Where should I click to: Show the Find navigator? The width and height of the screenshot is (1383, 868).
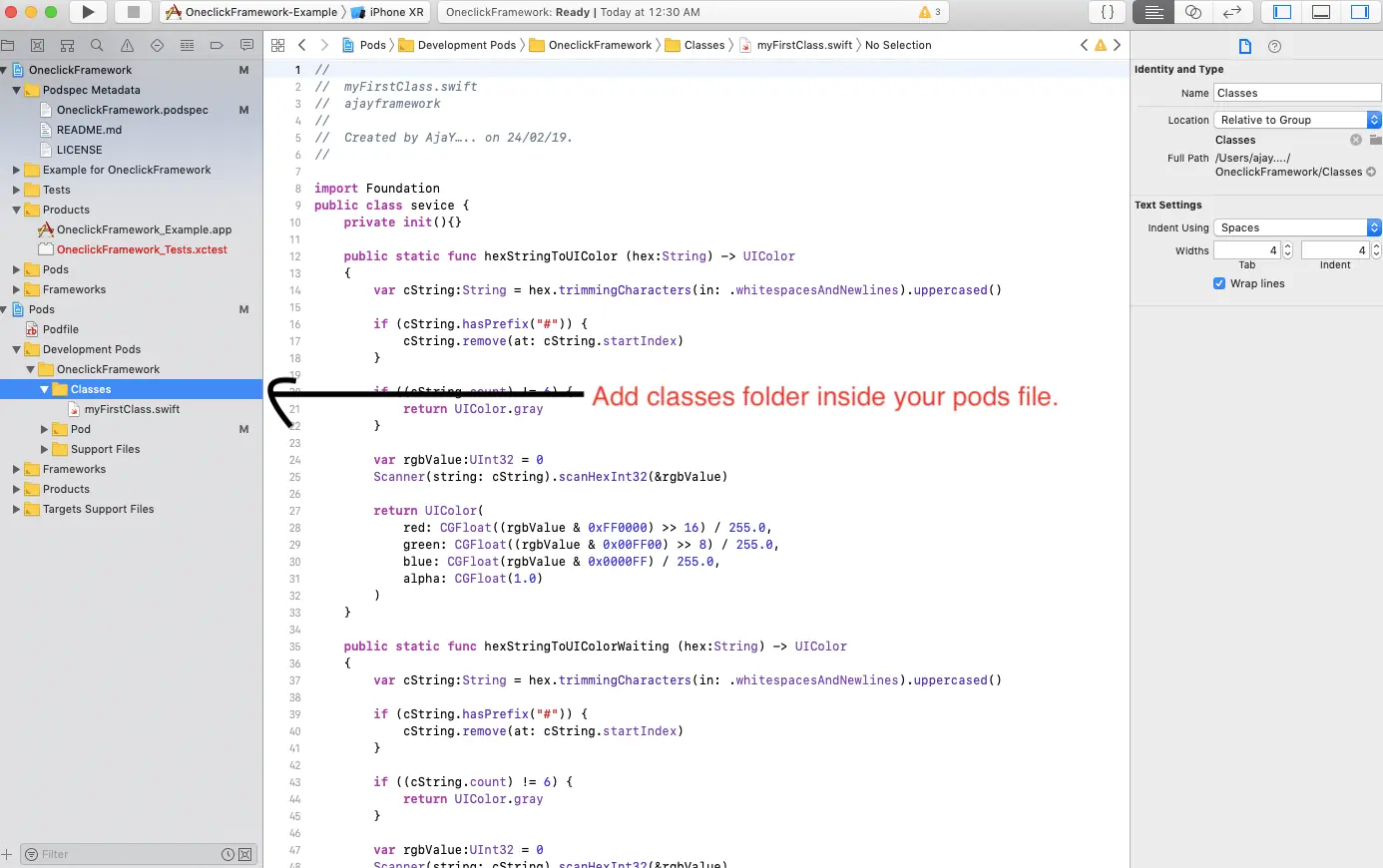[x=97, y=45]
